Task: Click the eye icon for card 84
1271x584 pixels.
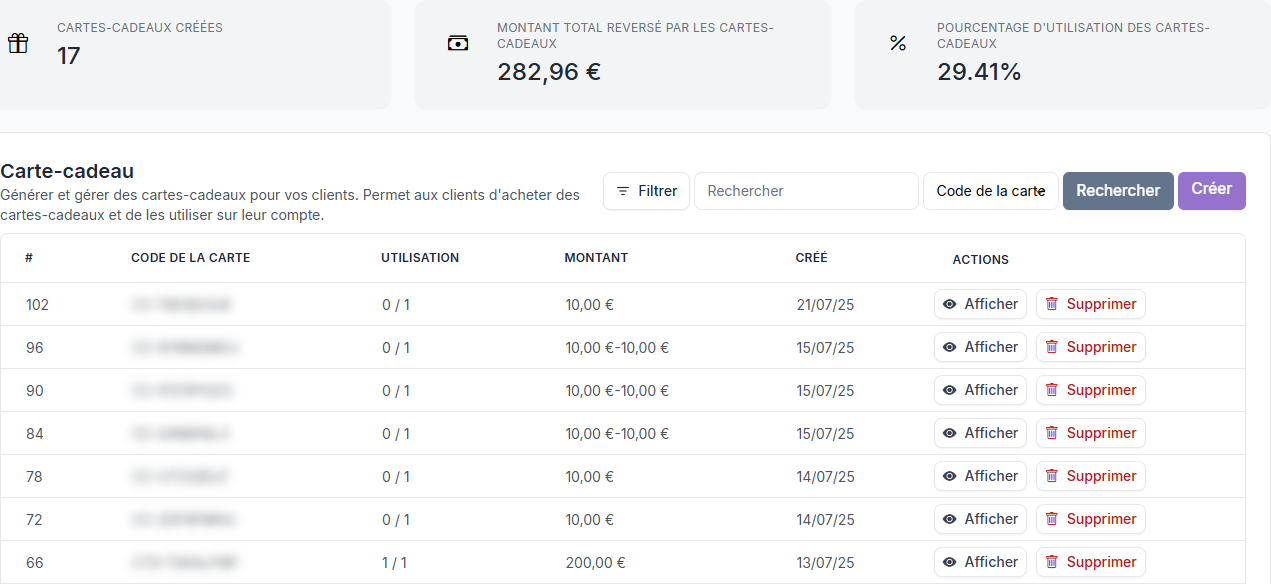Action: point(950,433)
